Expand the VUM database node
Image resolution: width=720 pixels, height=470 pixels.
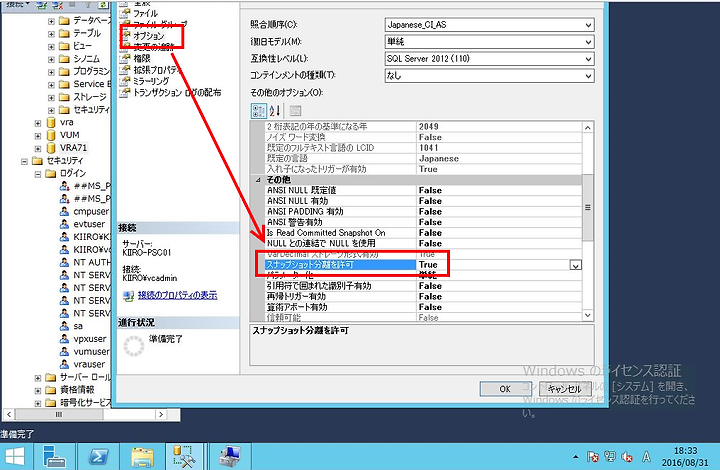click(38, 136)
